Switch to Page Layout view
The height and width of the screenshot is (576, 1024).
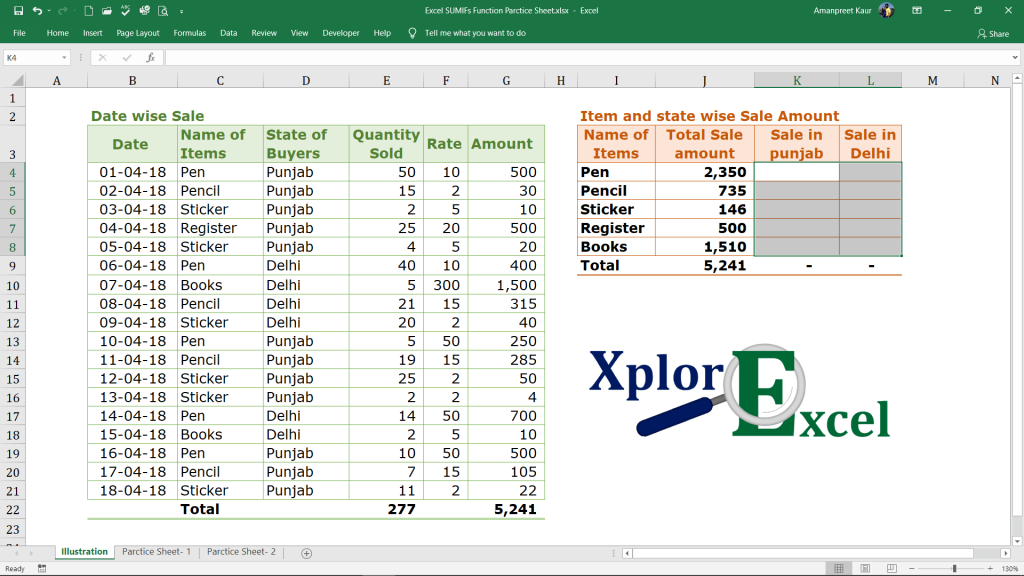[865, 567]
